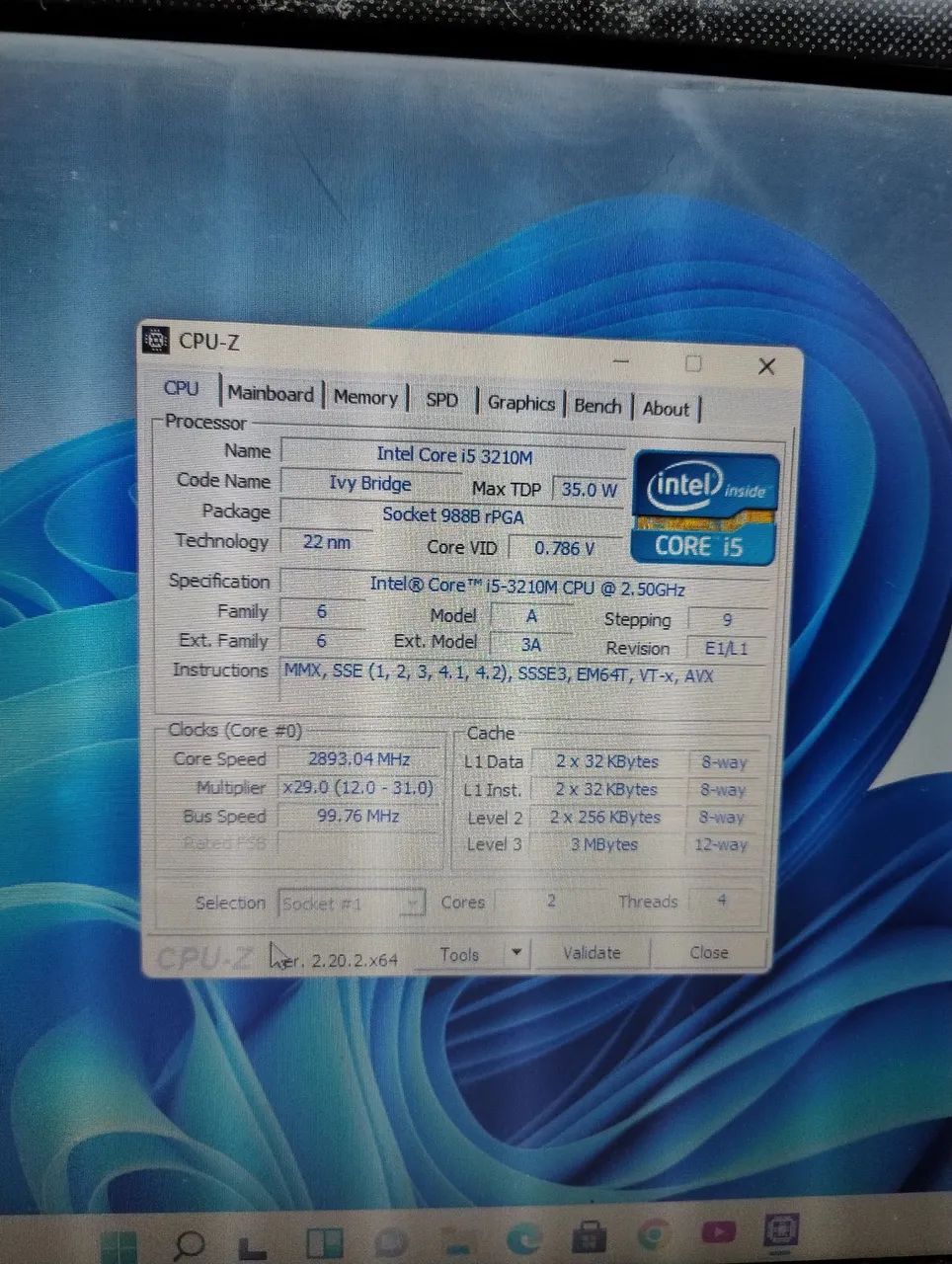The width and height of the screenshot is (952, 1264).
Task: Click the Close button at bottom
Action: point(709,952)
